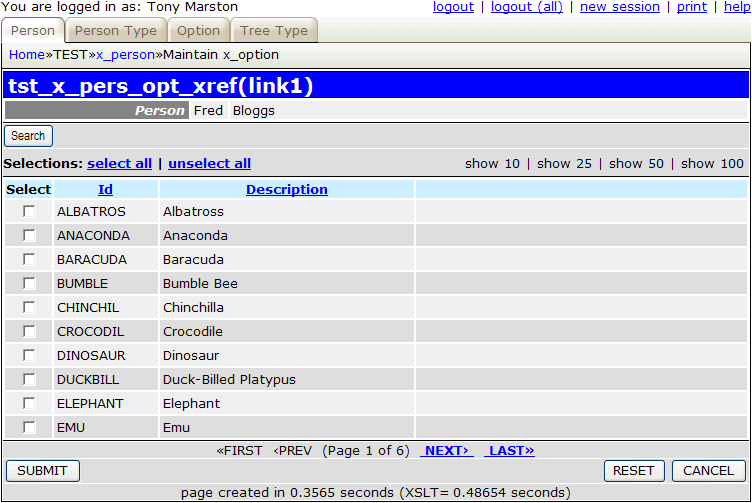Click the RESET button
Image resolution: width=752 pixels, height=503 pixels.
(633, 471)
